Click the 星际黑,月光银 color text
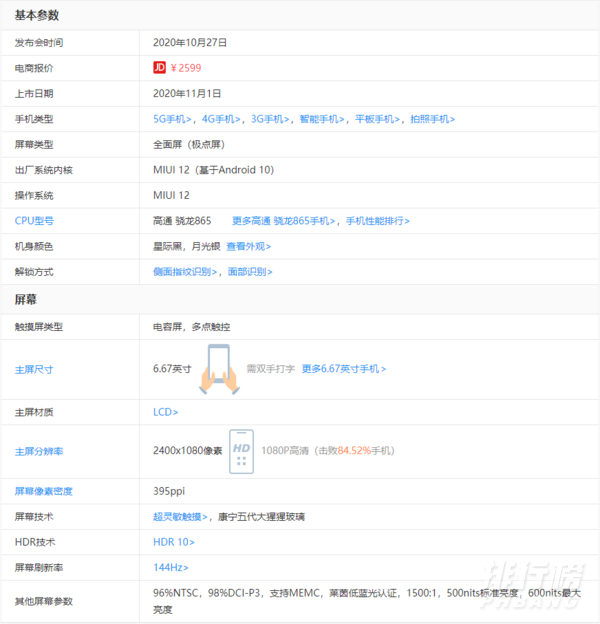This screenshot has height=624, width=600. [187, 246]
